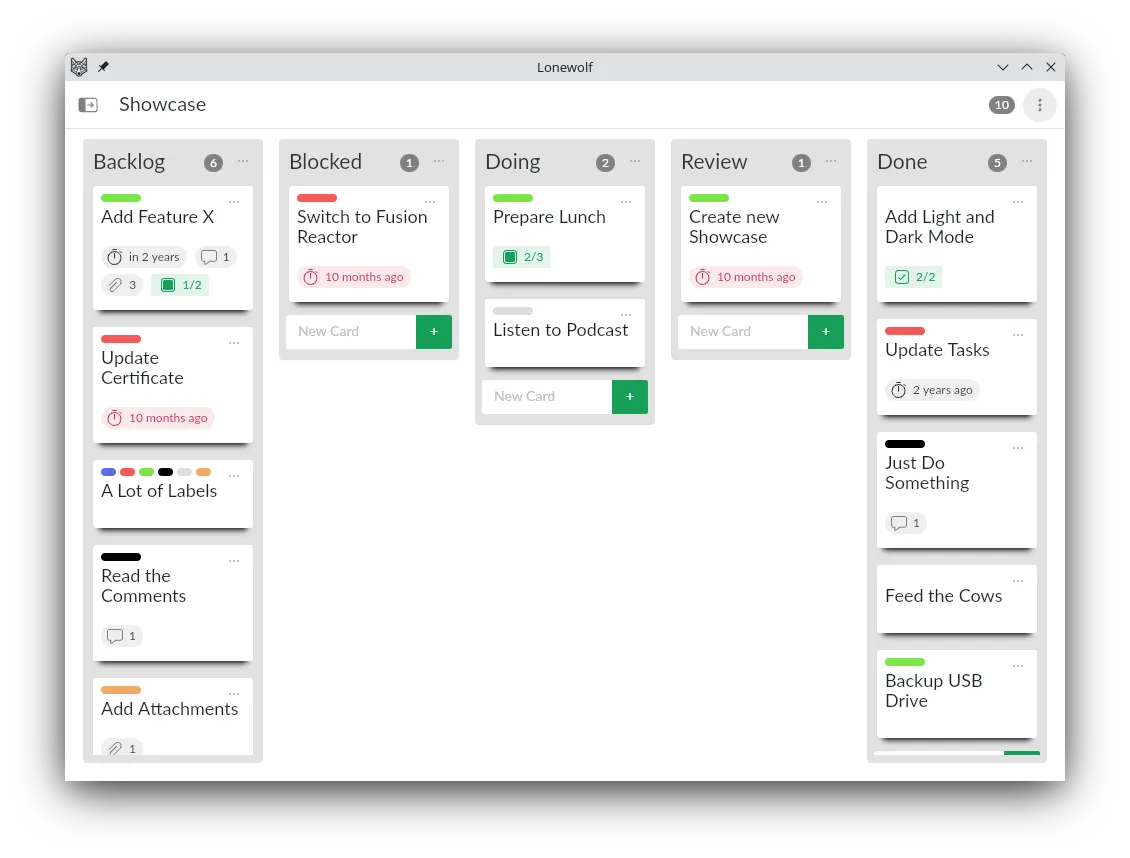This screenshot has height=858, width=1130.
Task: Open the 'Backup USB Drive' card
Action: point(957,694)
